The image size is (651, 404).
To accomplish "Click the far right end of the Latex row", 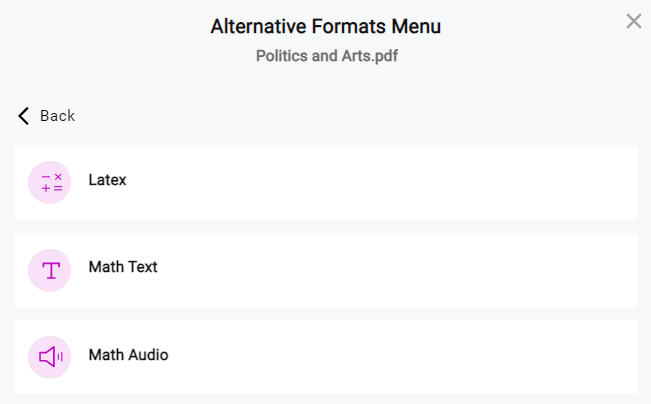I will (623, 182).
